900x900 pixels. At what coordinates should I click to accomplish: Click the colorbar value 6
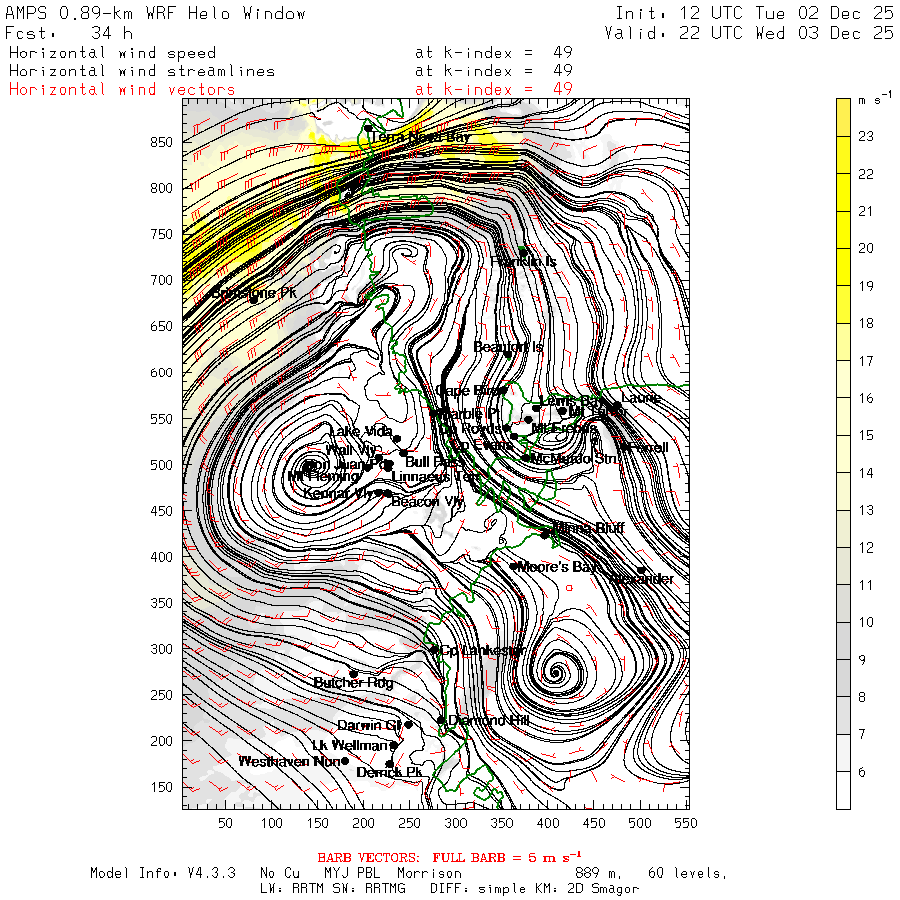(862, 772)
